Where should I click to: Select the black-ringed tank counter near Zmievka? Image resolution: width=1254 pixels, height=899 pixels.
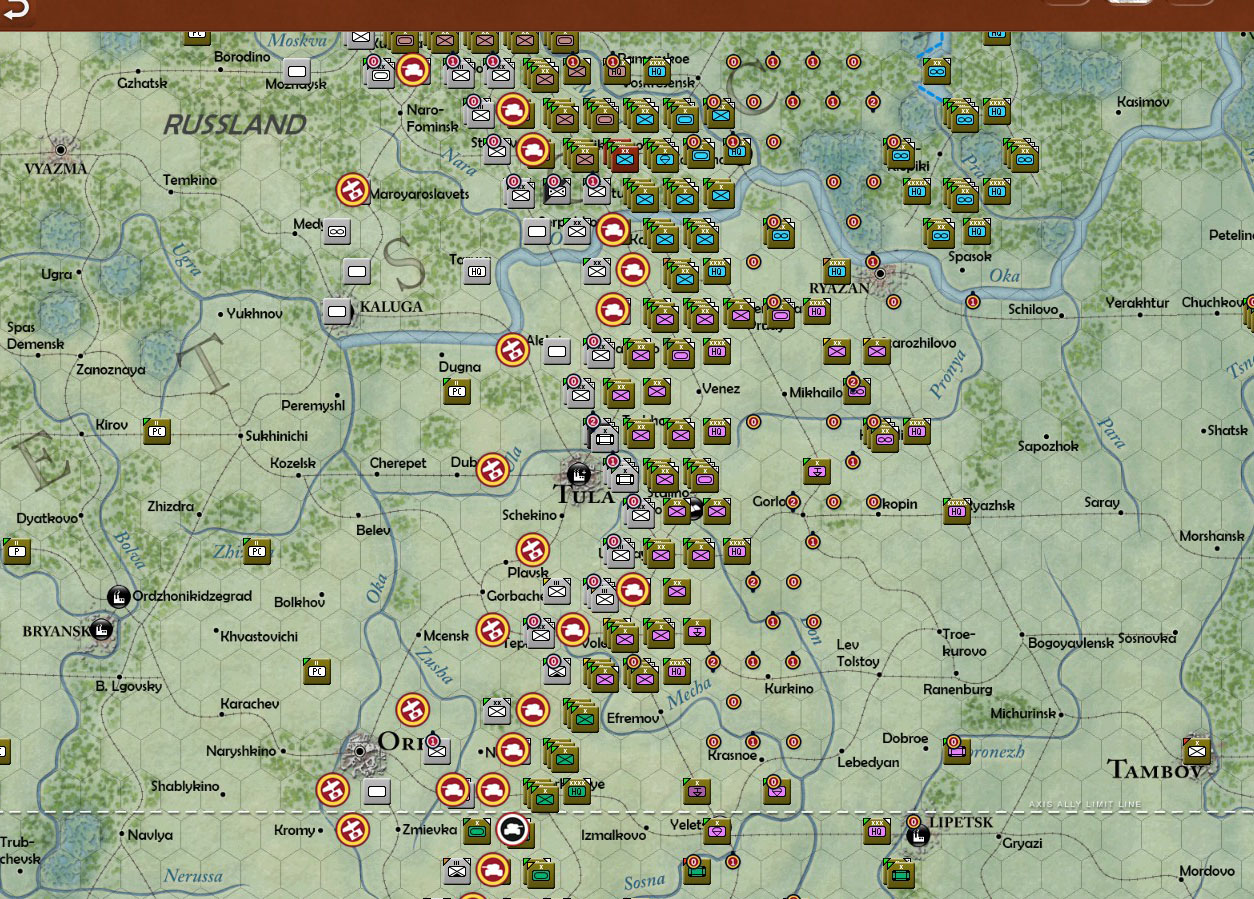coord(513,830)
